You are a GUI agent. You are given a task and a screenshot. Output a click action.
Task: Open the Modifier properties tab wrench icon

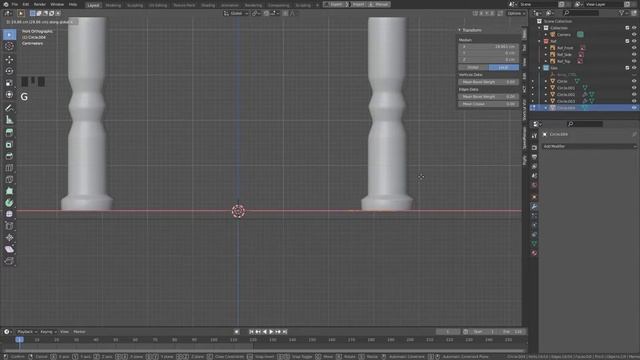click(534, 207)
